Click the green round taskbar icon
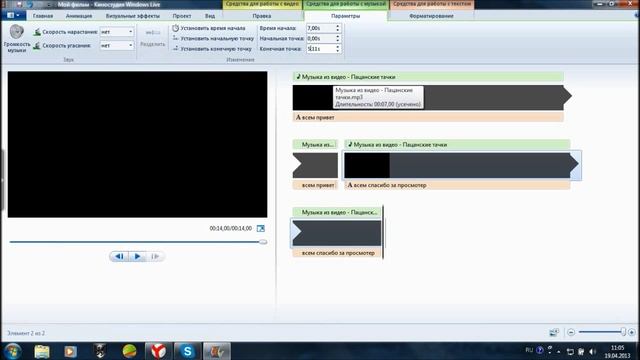The image size is (640, 360). pyautogui.click(x=129, y=351)
